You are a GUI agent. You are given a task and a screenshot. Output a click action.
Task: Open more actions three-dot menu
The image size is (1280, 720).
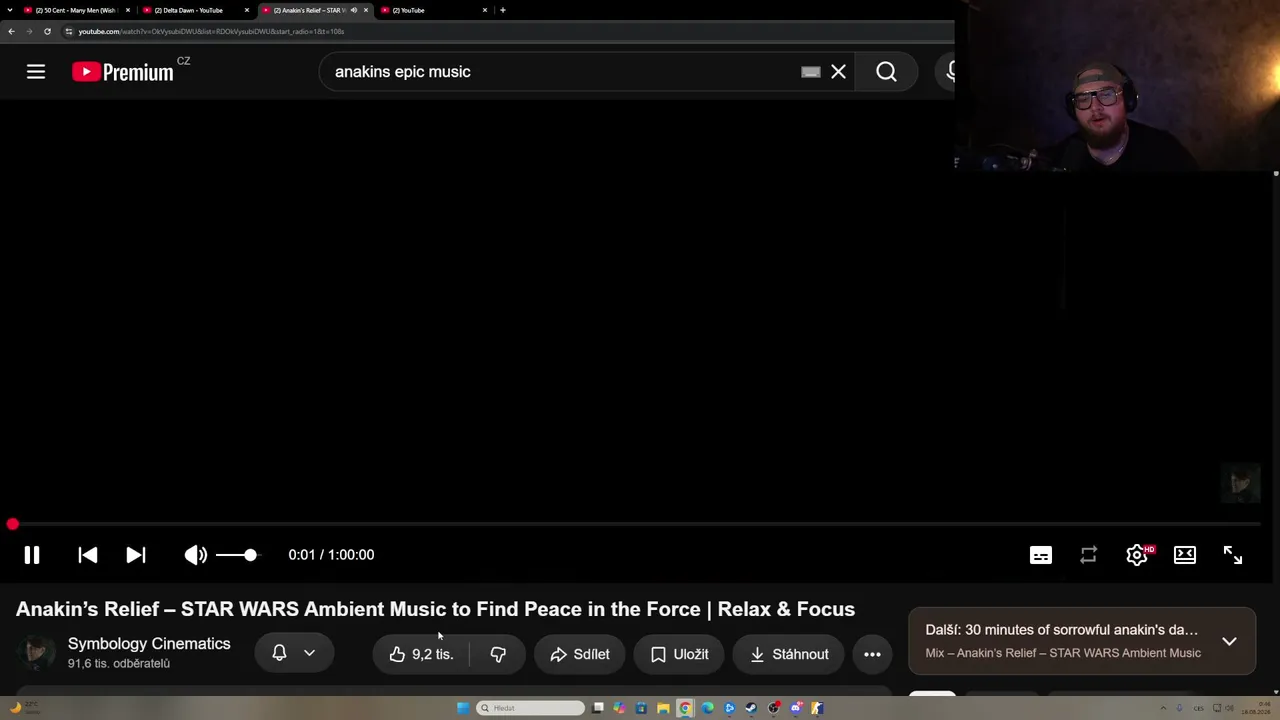coord(872,654)
